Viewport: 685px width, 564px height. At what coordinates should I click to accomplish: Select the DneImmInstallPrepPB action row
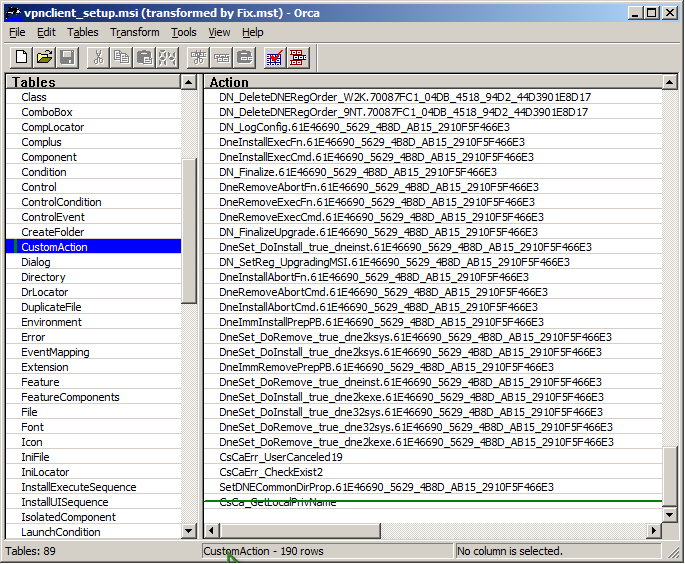433,322
